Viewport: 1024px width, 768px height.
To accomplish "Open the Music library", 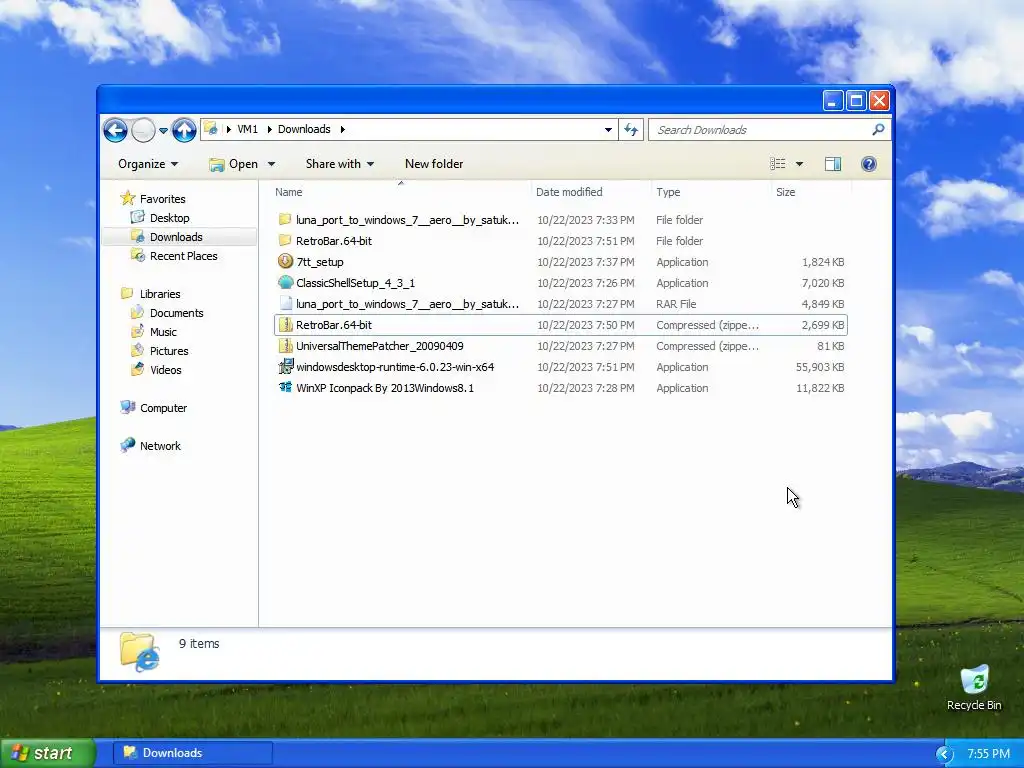I will pyautogui.click(x=163, y=332).
